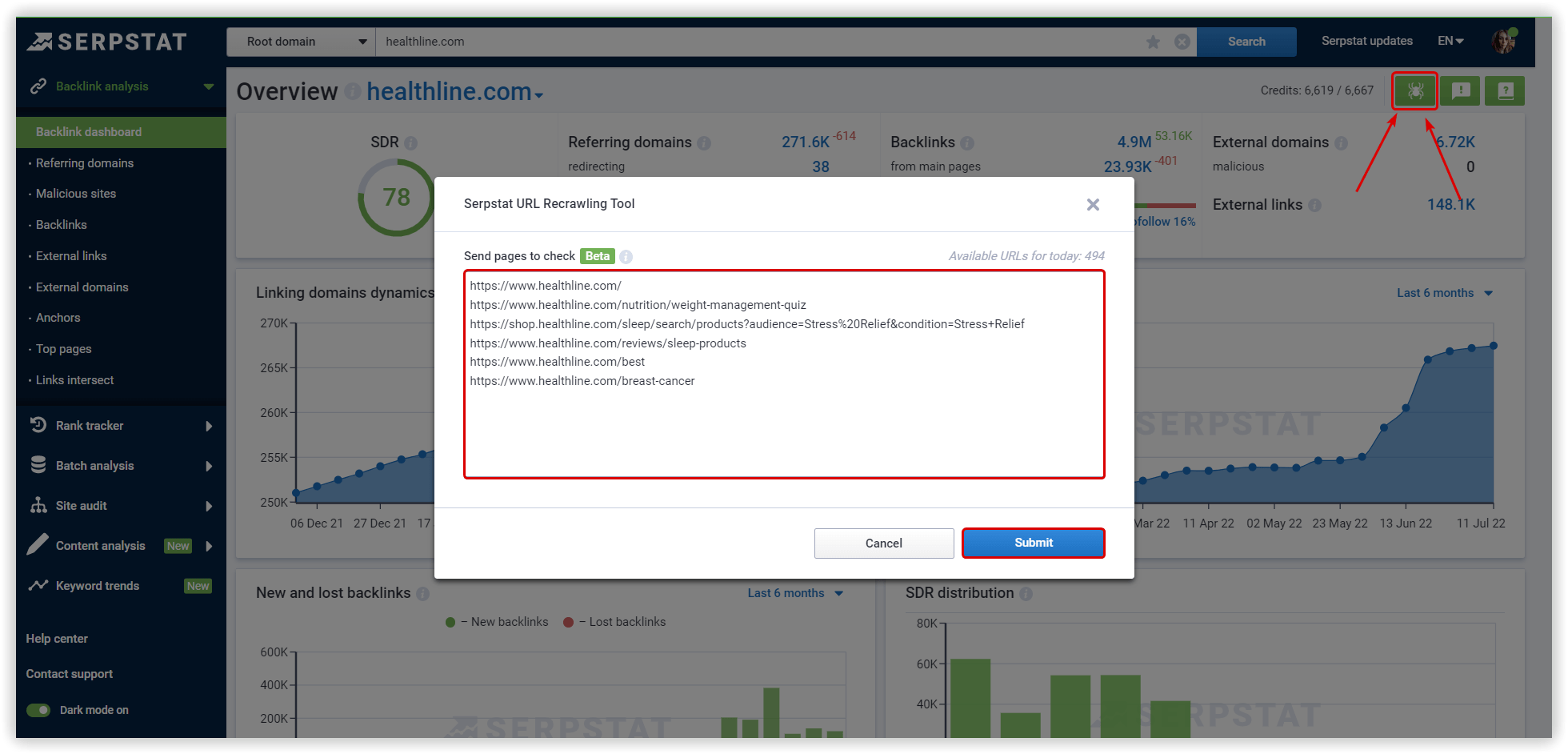Expand the Site audit submenu
Viewport: 1568px width, 754px height.
click(x=209, y=506)
